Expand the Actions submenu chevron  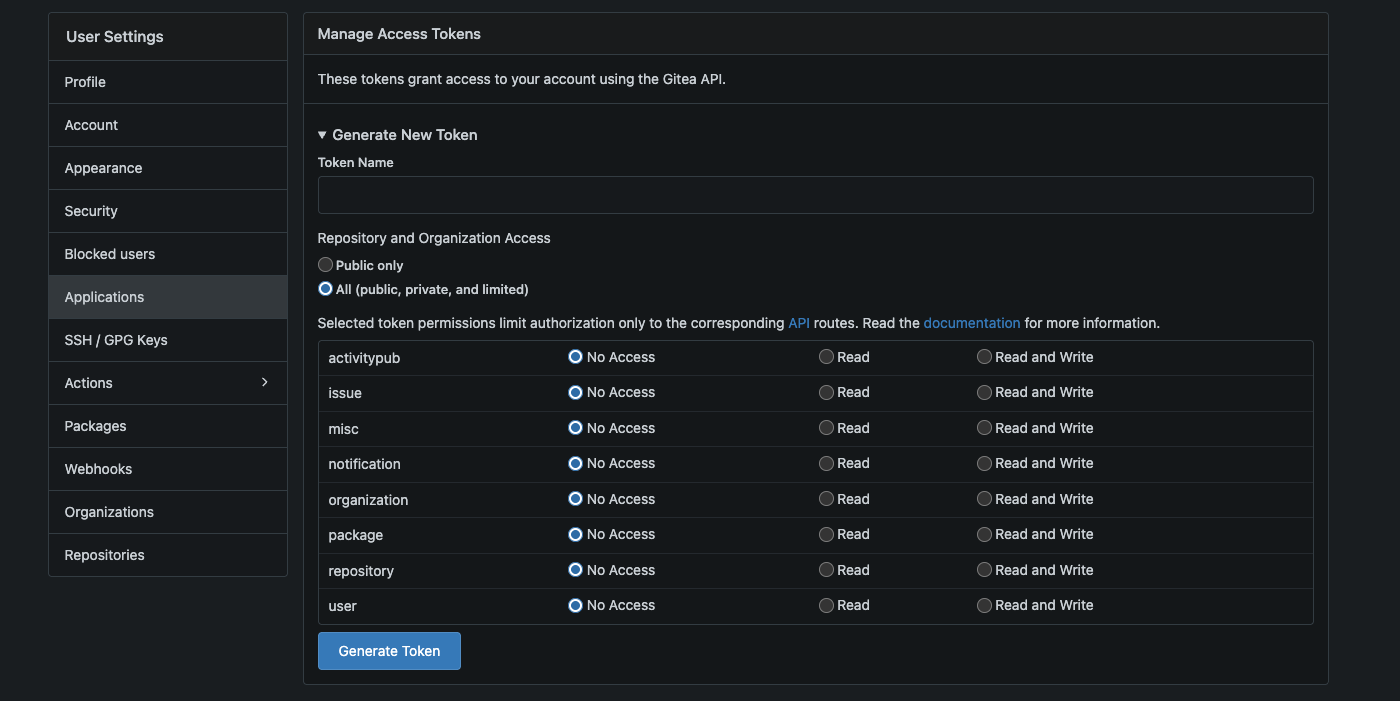pyautogui.click(x=264, y=382)
